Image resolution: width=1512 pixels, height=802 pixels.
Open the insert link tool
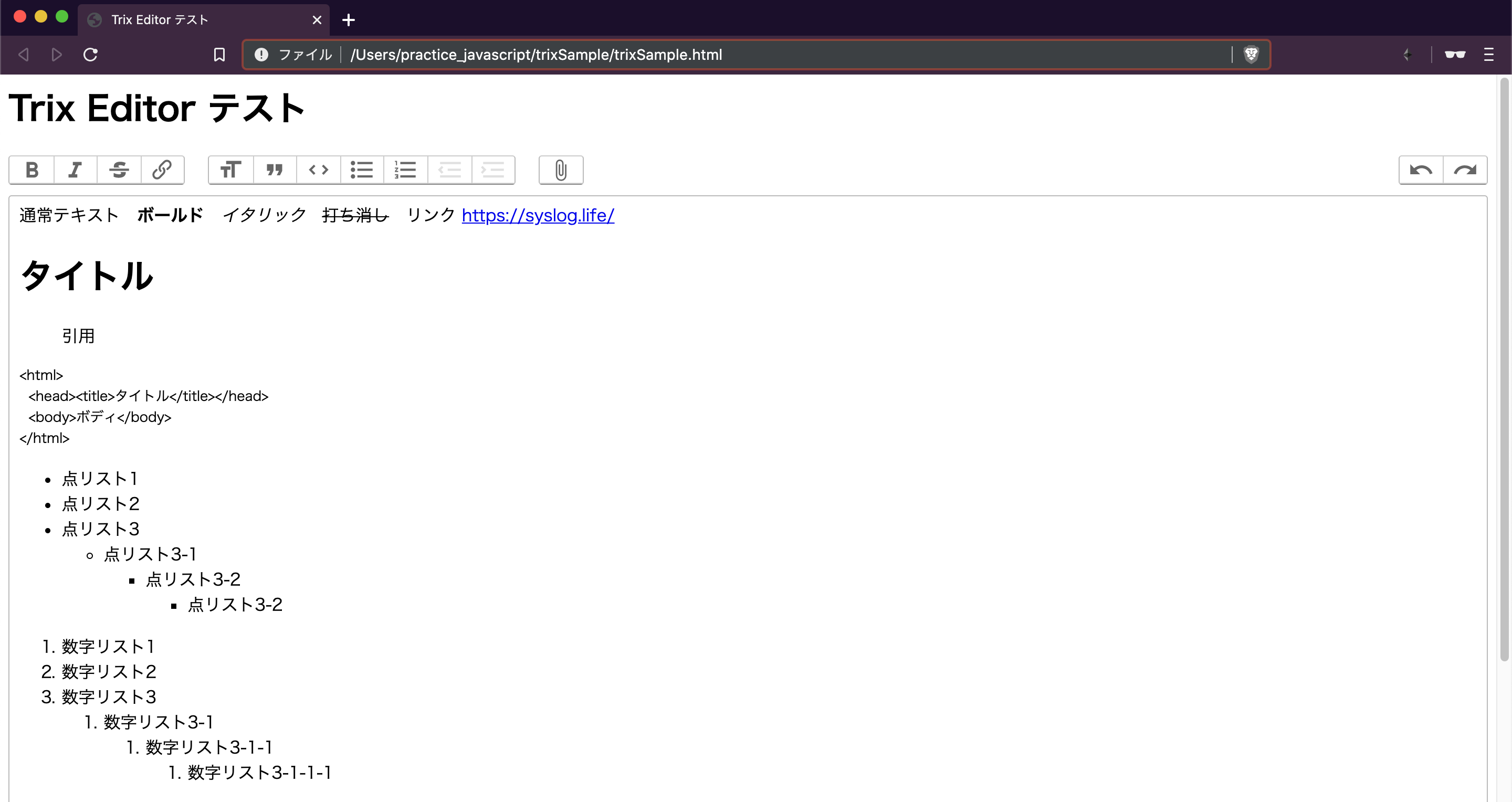[163, 170]
